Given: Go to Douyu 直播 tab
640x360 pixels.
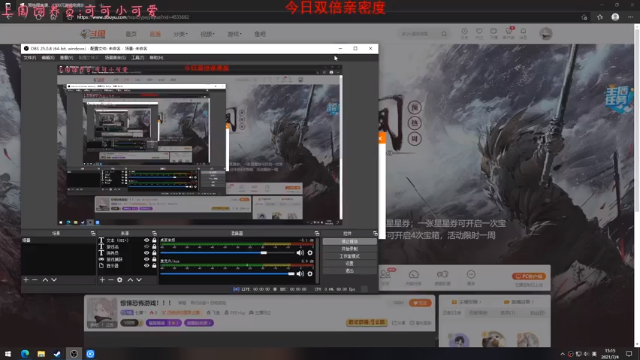Looking at the screenshot, I should click(x=155, y=34).
